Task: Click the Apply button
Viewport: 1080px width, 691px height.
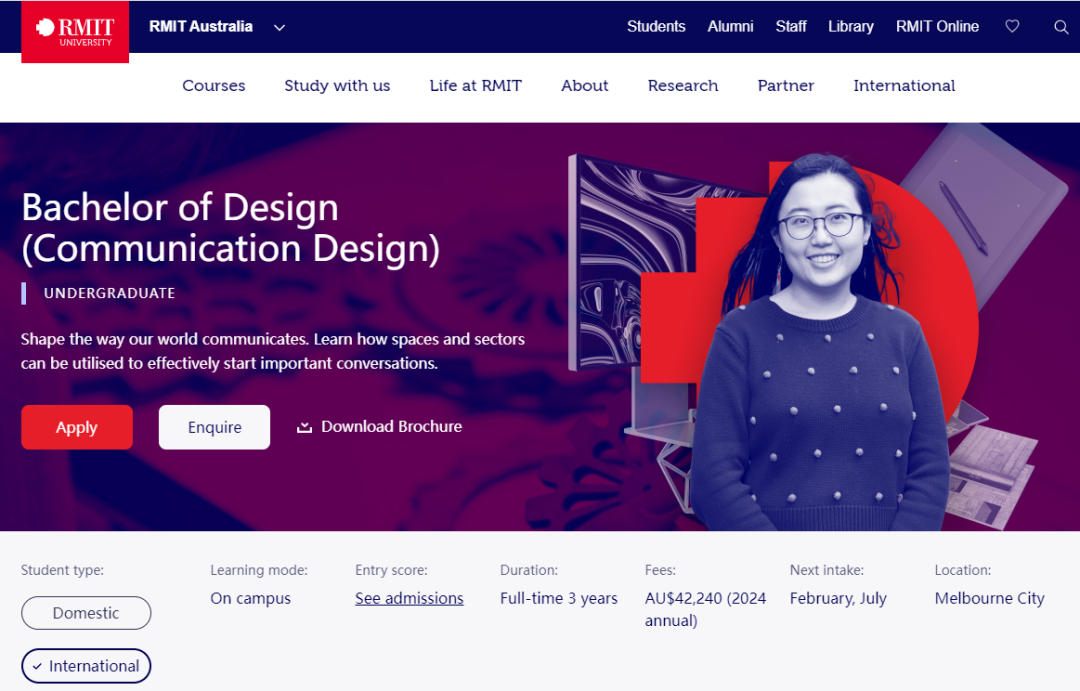Action: point(77,427)
